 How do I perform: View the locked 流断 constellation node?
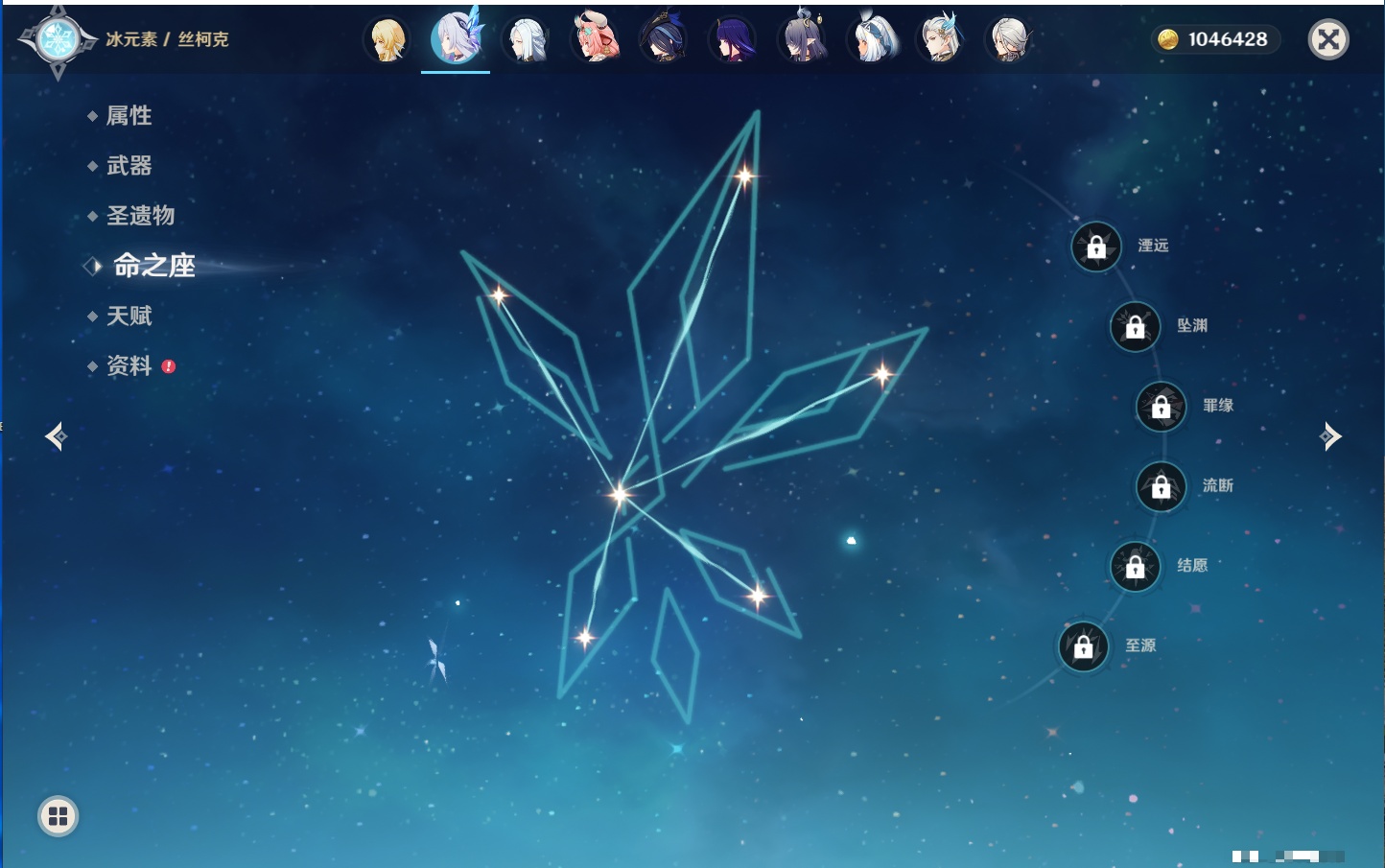(1161, 487)
